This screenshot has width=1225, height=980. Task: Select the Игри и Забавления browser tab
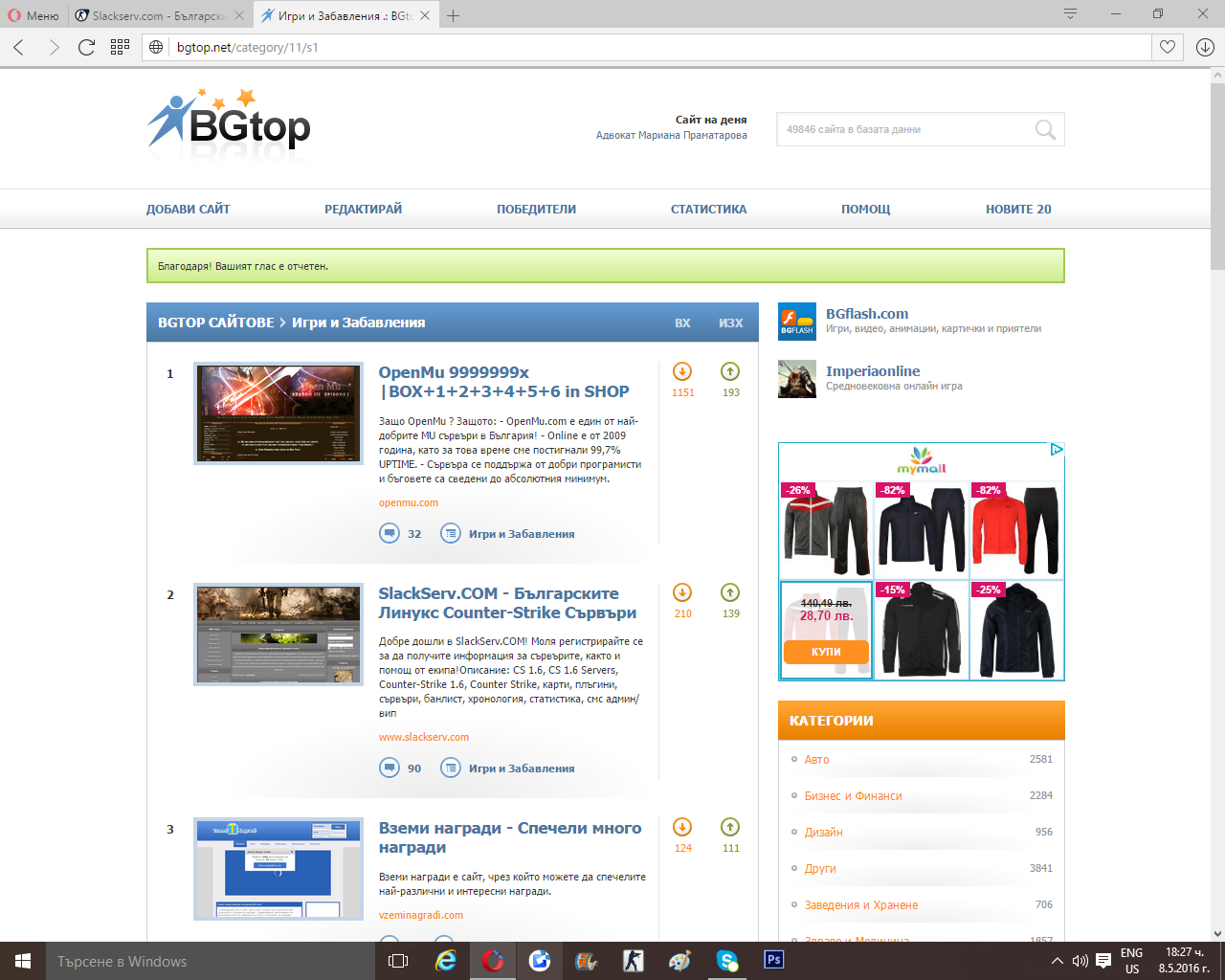click(345, 15)
